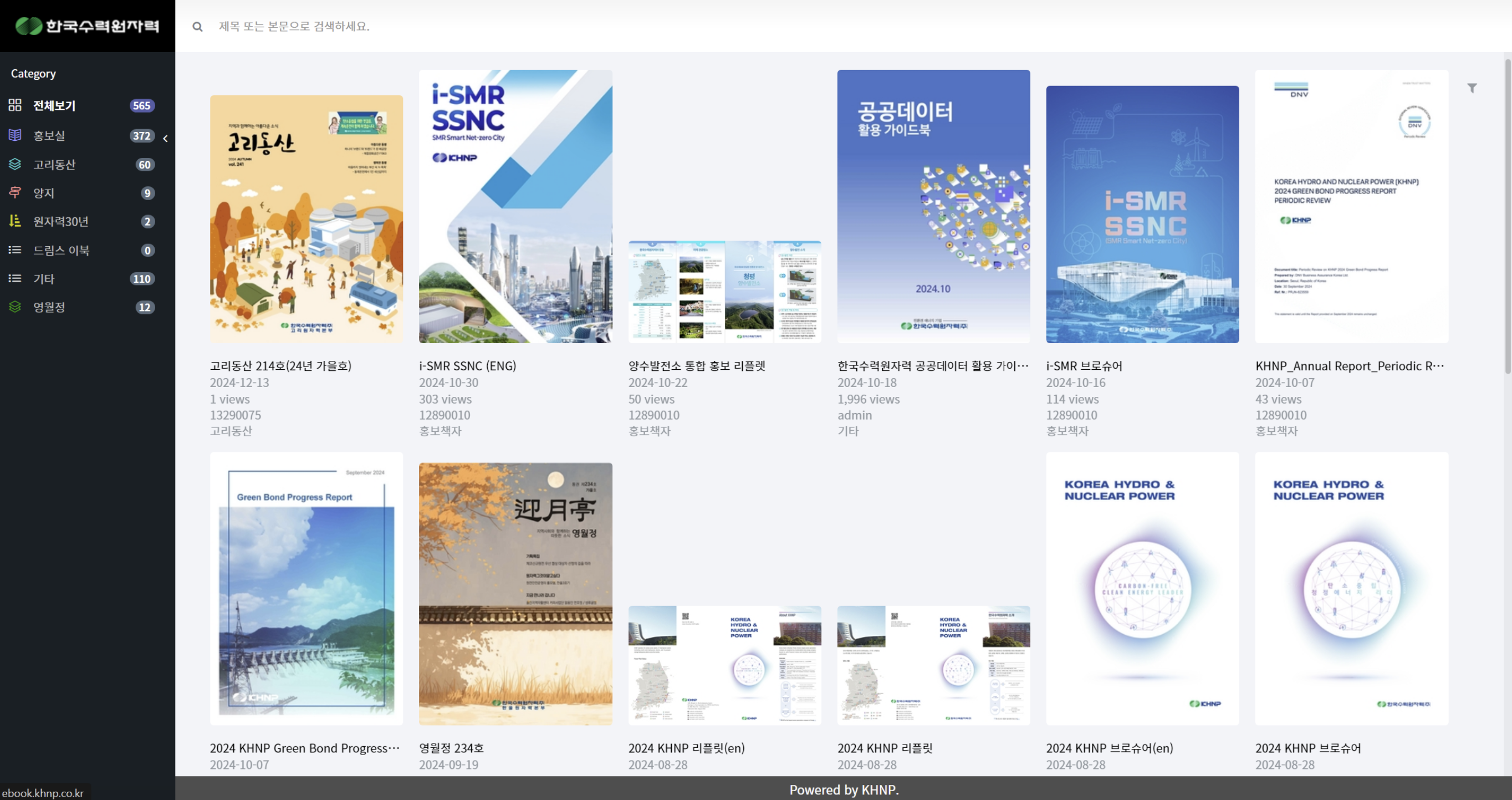Open 공공데이터 활용 가이드북 cover thumbnail
The width and height of the screenshot is (1512, 800).
pos(933,206)
